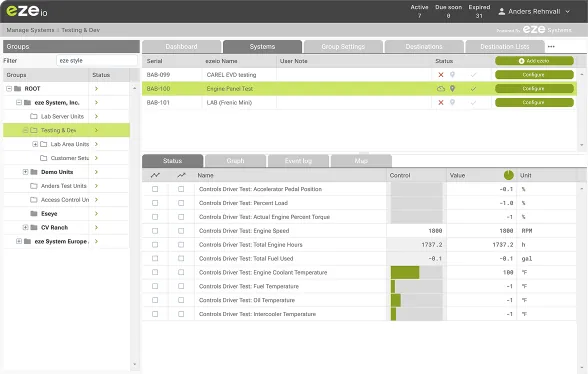
Task: Click the Engine Coolant Temperature control bar
Action: (416, 273)
